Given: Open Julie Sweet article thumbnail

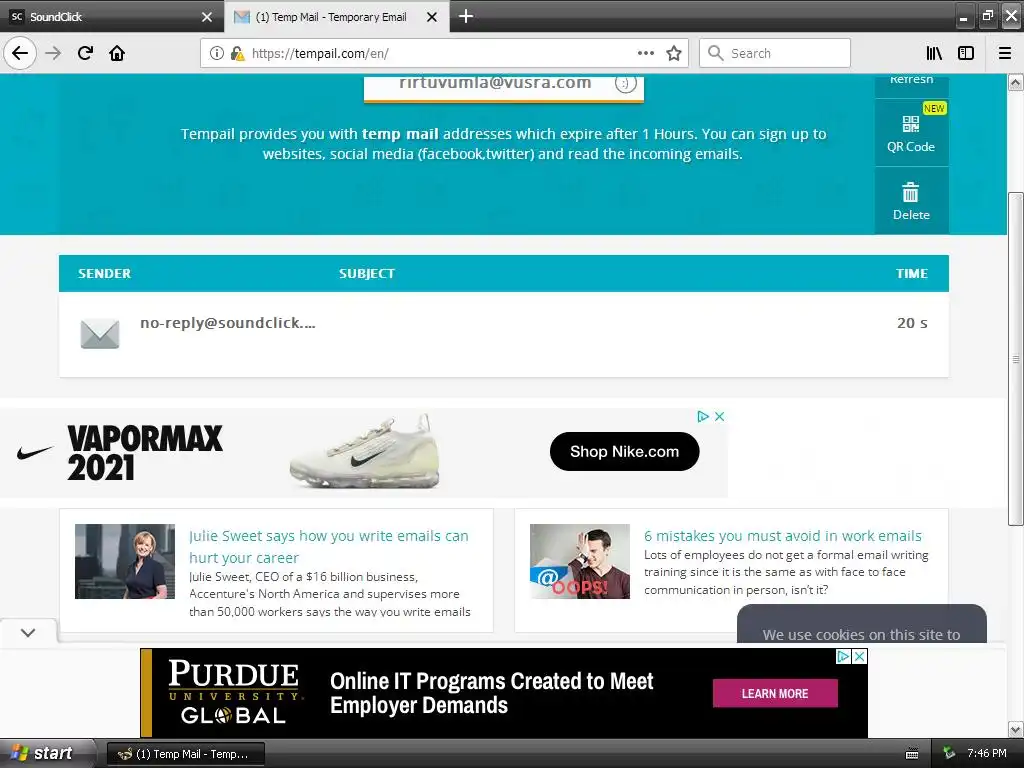Looking at the screenshot, I should (125, 561).
